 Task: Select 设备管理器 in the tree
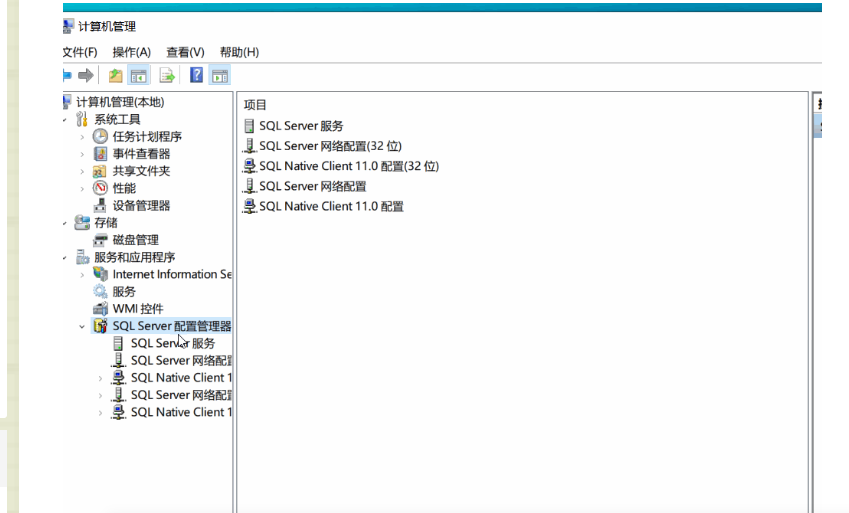(x=141, y=205)
